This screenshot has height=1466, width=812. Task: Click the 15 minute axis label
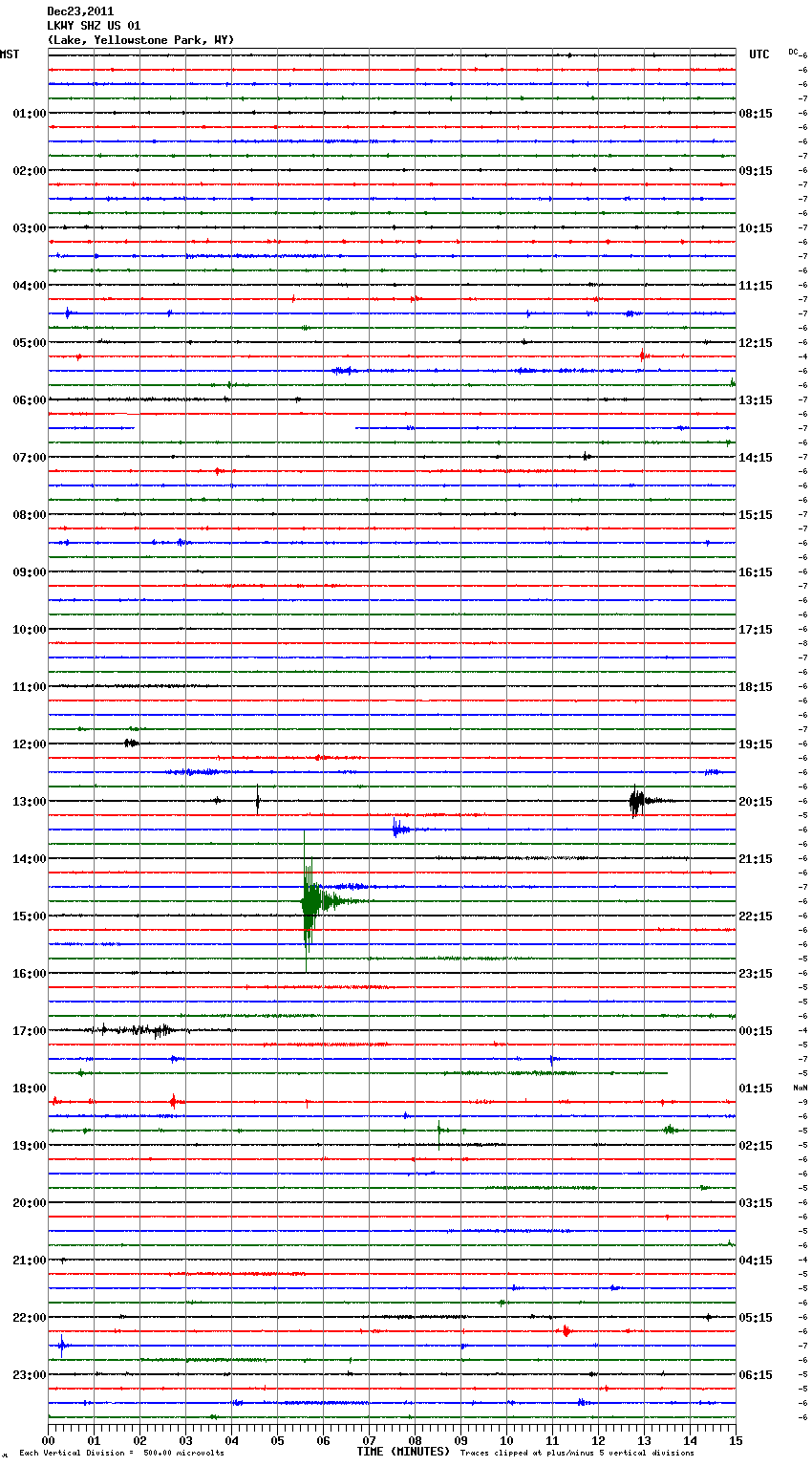pos(736,1439)
